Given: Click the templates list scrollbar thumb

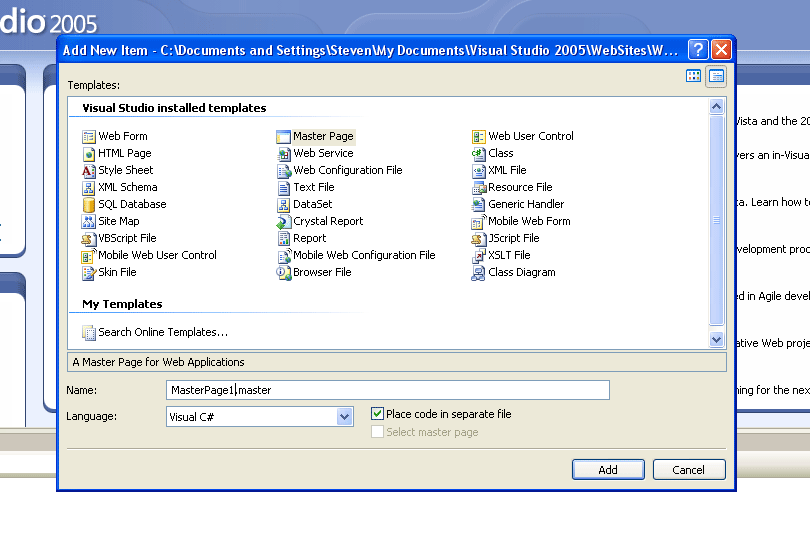Looking at the screenshot, I should point(716,221).
